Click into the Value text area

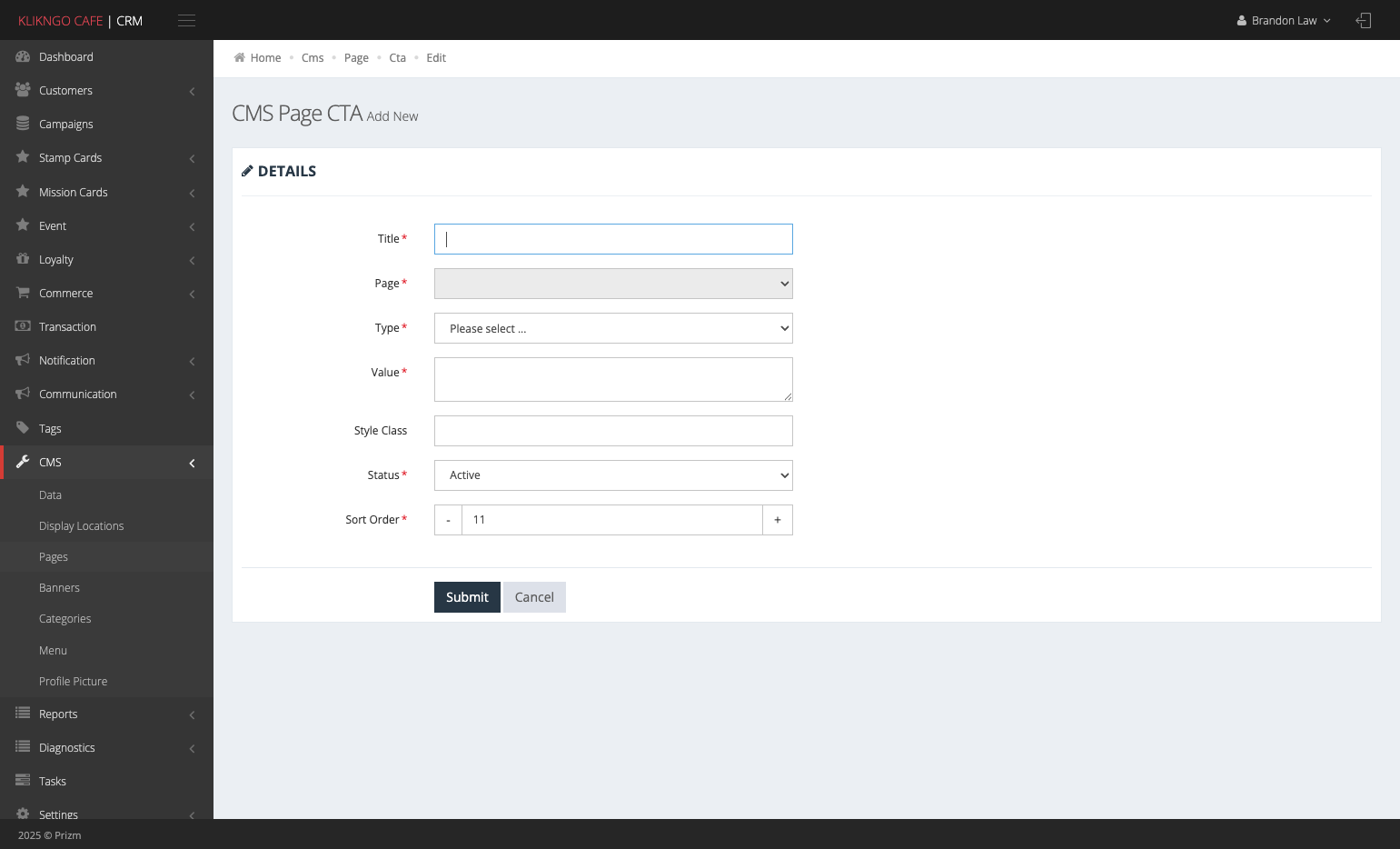click(613, 379)
